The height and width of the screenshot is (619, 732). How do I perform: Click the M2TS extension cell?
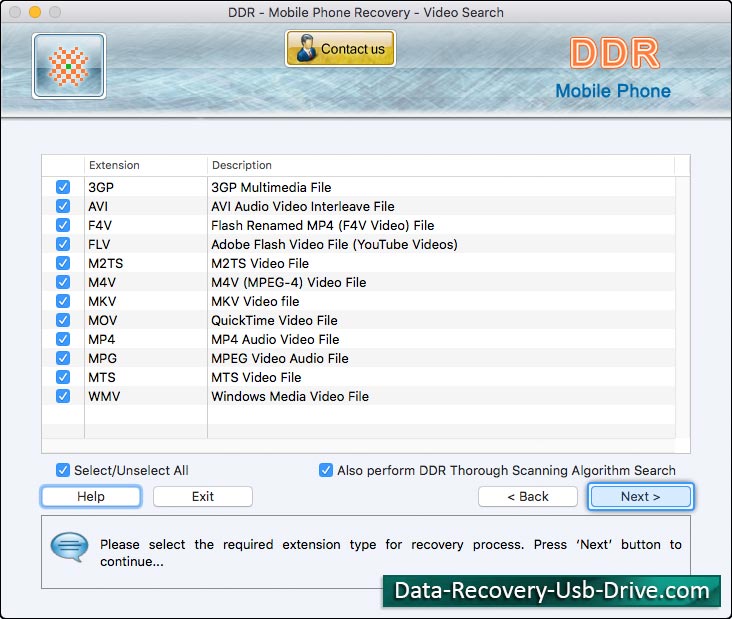pos(146,263)
